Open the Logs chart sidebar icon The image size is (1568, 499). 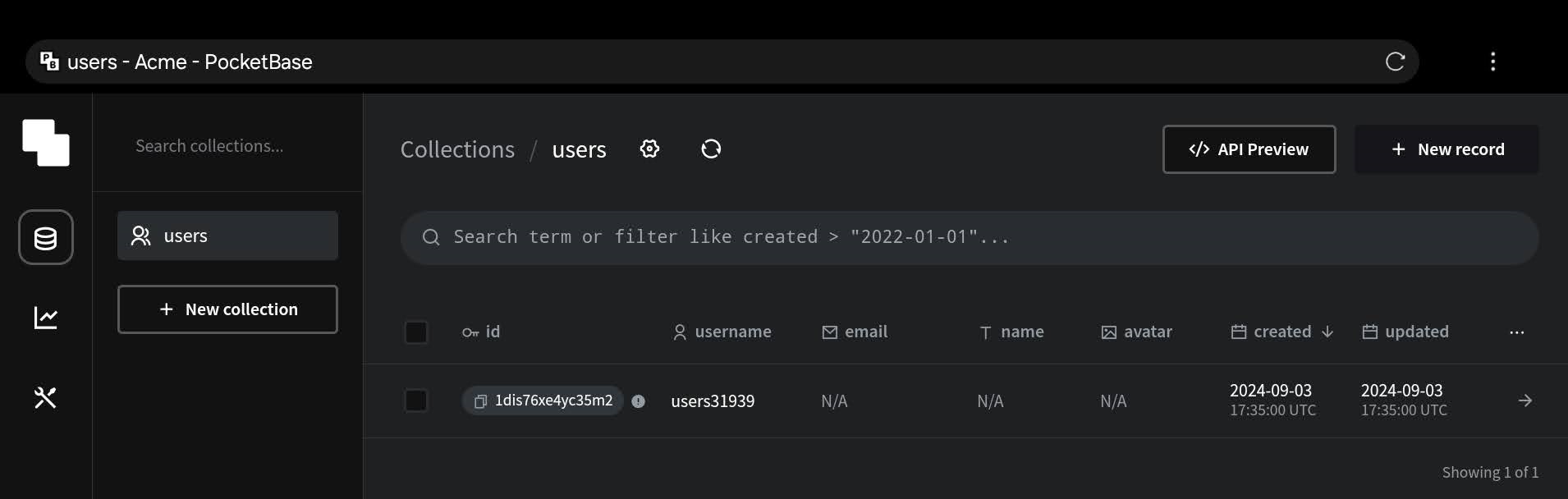coord(46,318)
